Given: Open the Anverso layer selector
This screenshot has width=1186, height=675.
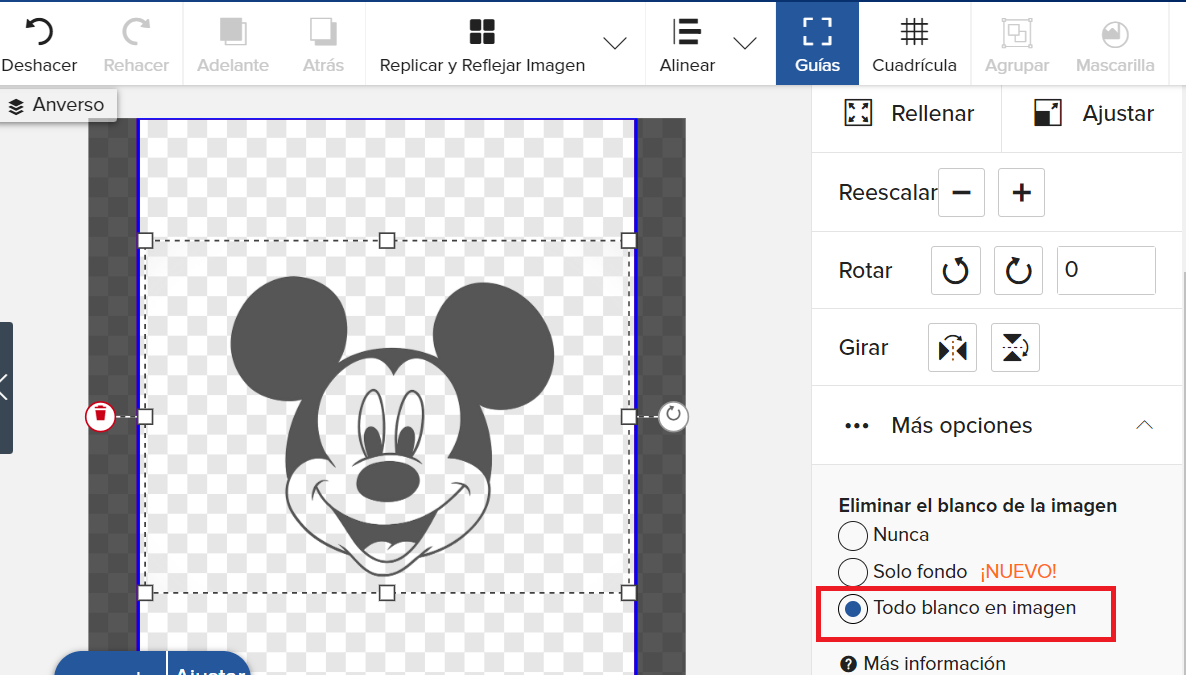Looking at the screenshot, I should click(58, 104).
